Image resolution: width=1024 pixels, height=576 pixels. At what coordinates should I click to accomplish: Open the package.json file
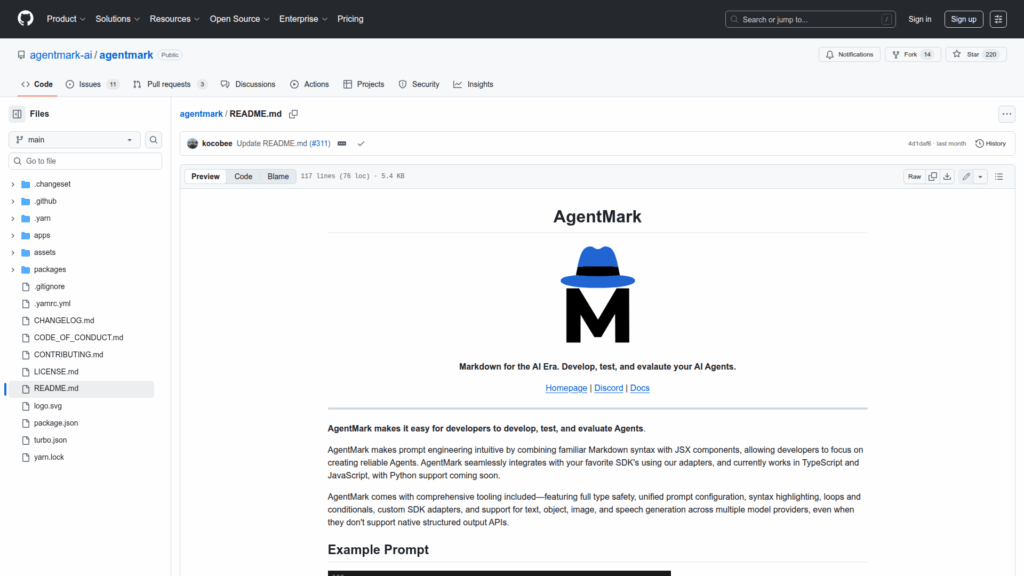point(56,423)
